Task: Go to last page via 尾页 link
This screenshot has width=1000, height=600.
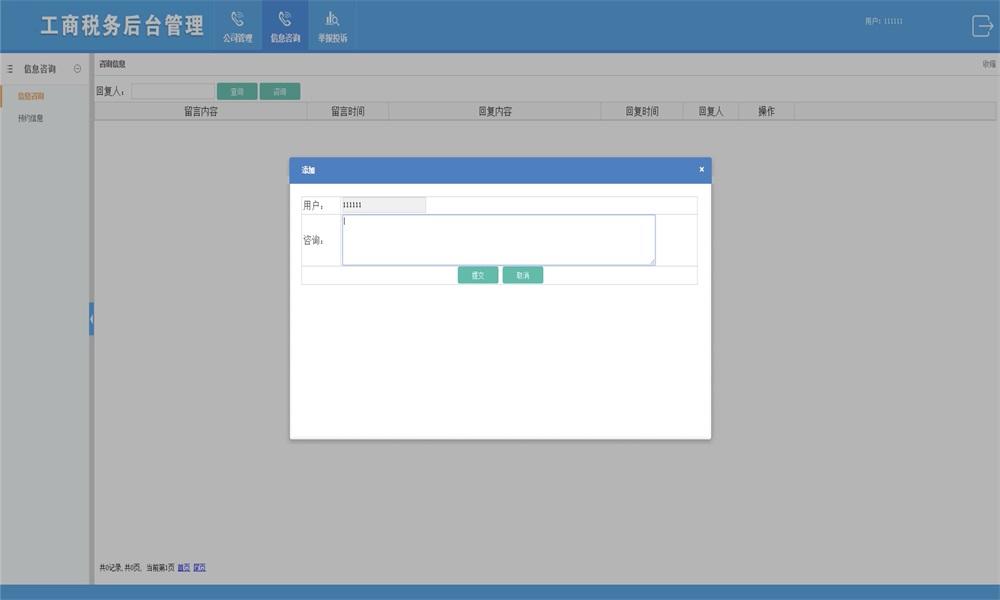Action: [199, 568]
